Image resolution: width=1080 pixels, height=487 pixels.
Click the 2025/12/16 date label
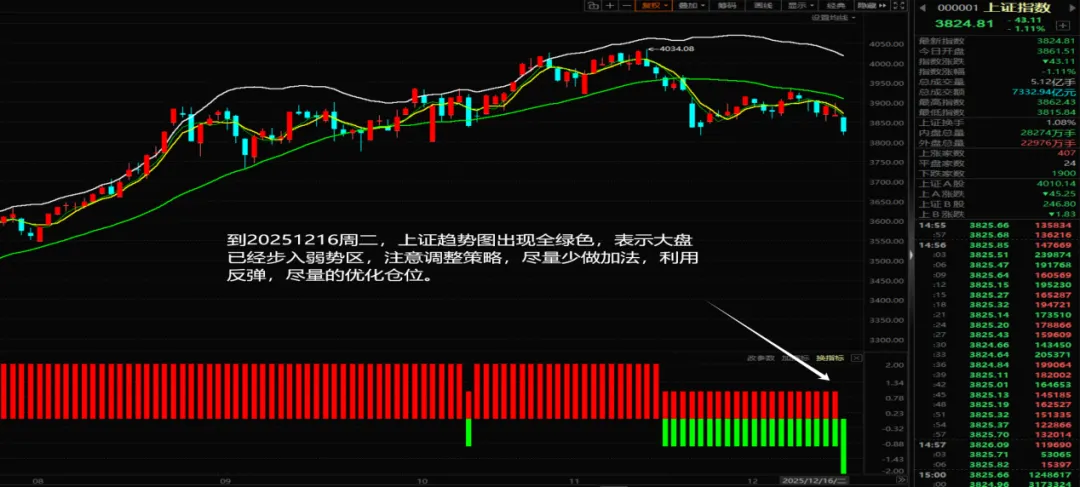[x=813, y=480]
